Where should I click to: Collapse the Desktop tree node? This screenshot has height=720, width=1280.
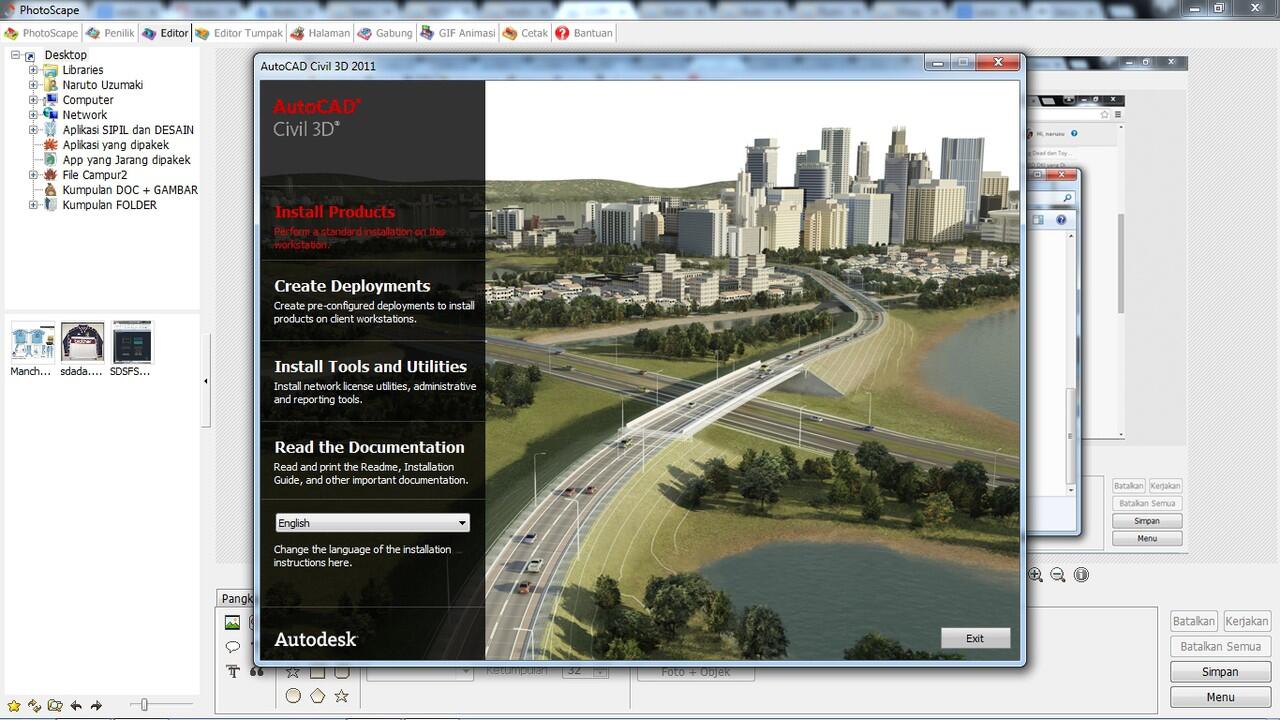16,55
